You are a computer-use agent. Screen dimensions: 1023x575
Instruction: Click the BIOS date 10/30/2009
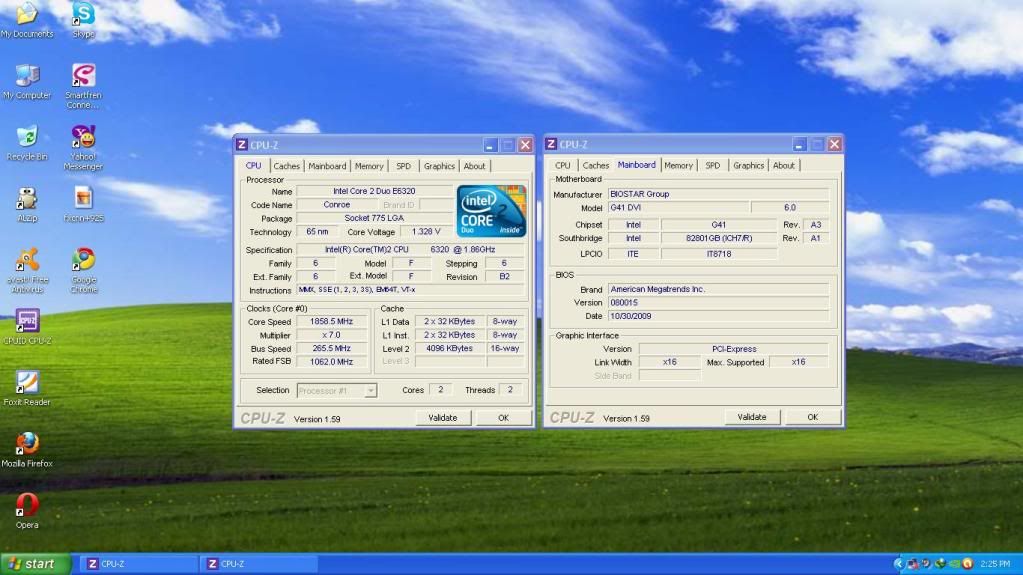pos(718,316)
